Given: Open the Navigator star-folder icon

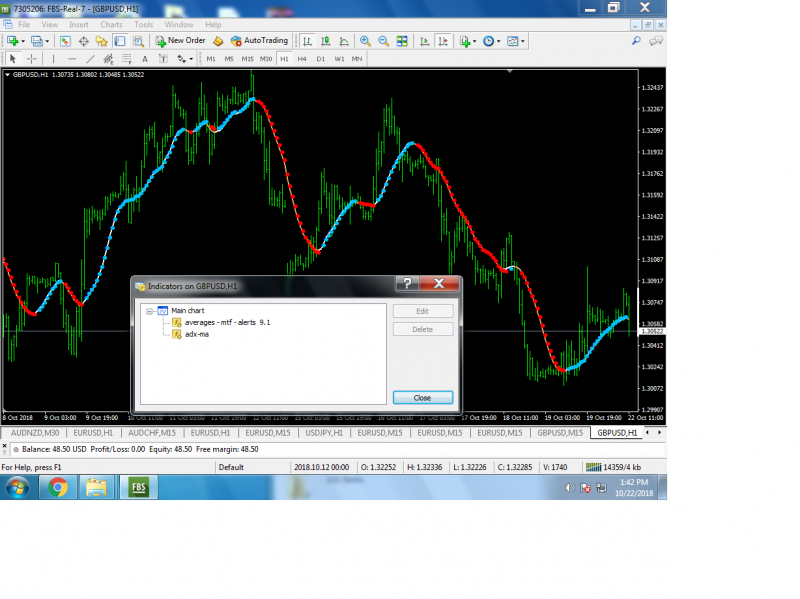Looking at the screenshot, I should [x=102, y=41].
